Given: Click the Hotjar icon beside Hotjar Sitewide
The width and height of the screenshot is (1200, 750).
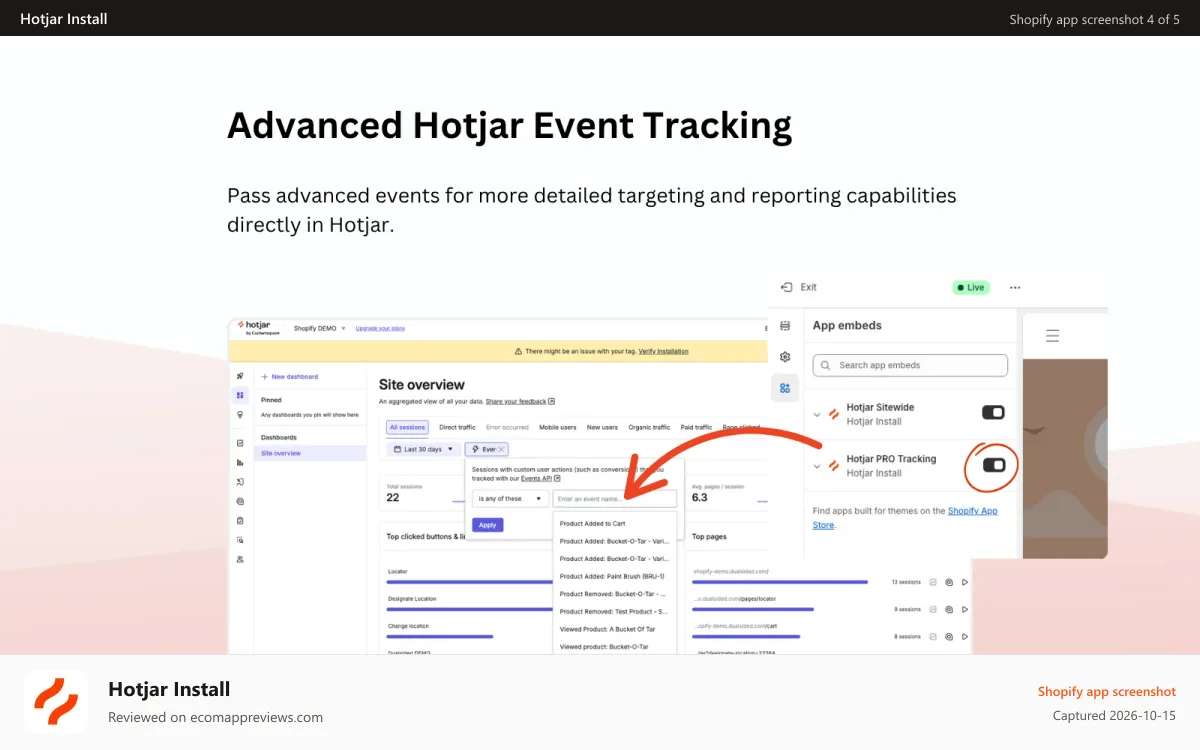Looking at the screenshot, I should coord(833,414).
